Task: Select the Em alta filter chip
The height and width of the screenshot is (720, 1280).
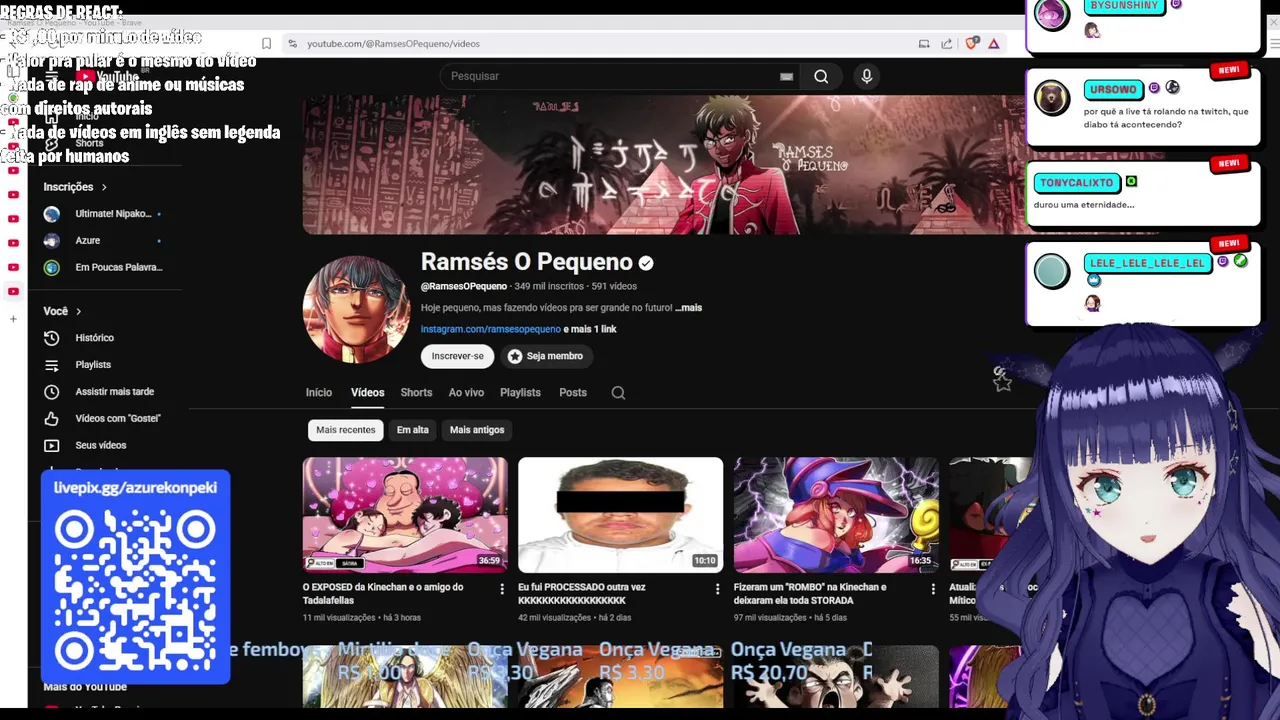Action: pos(412,430)
